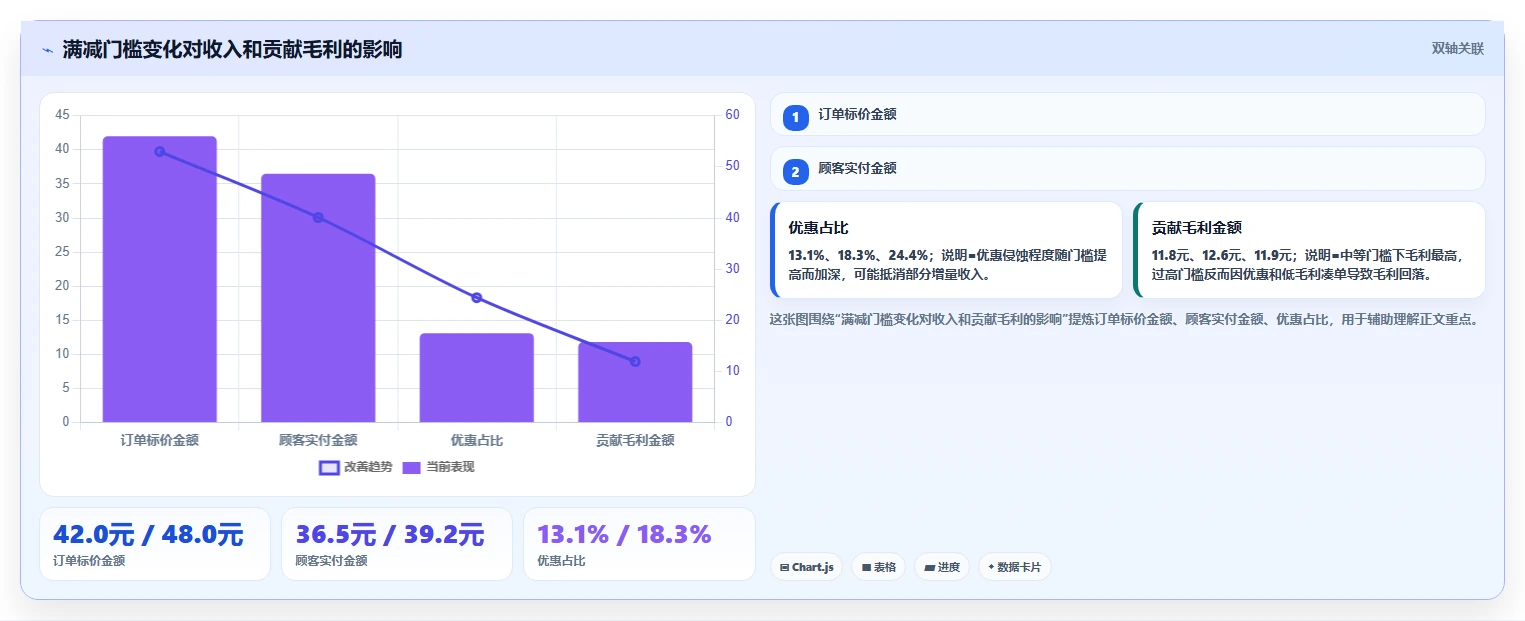Click the numbered badge 1 for 订单标价金额
The image size is (1525, 621).
[x=795, y=118]
